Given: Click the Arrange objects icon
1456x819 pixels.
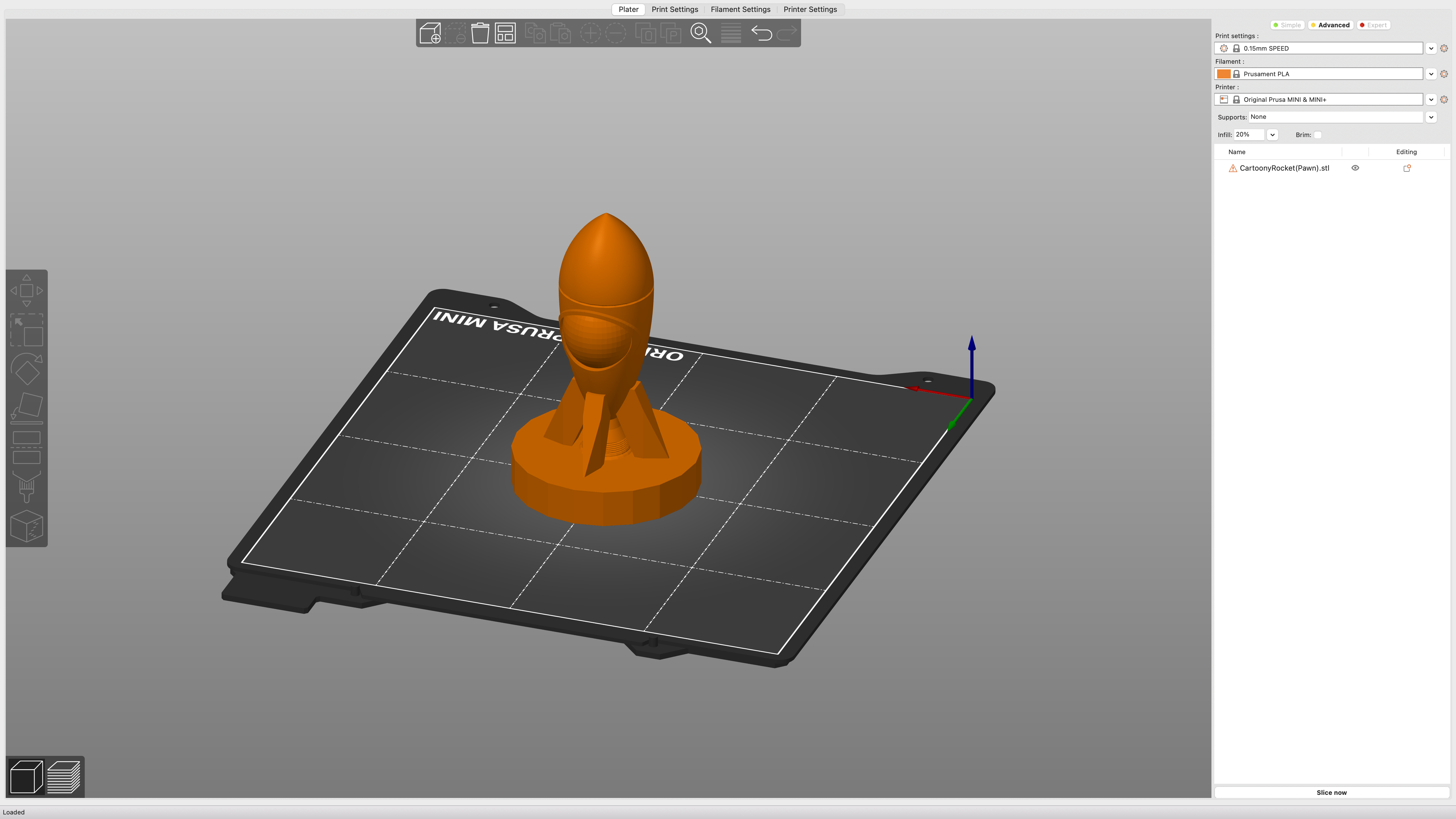Looking at the screenshot, I should 505,33.
